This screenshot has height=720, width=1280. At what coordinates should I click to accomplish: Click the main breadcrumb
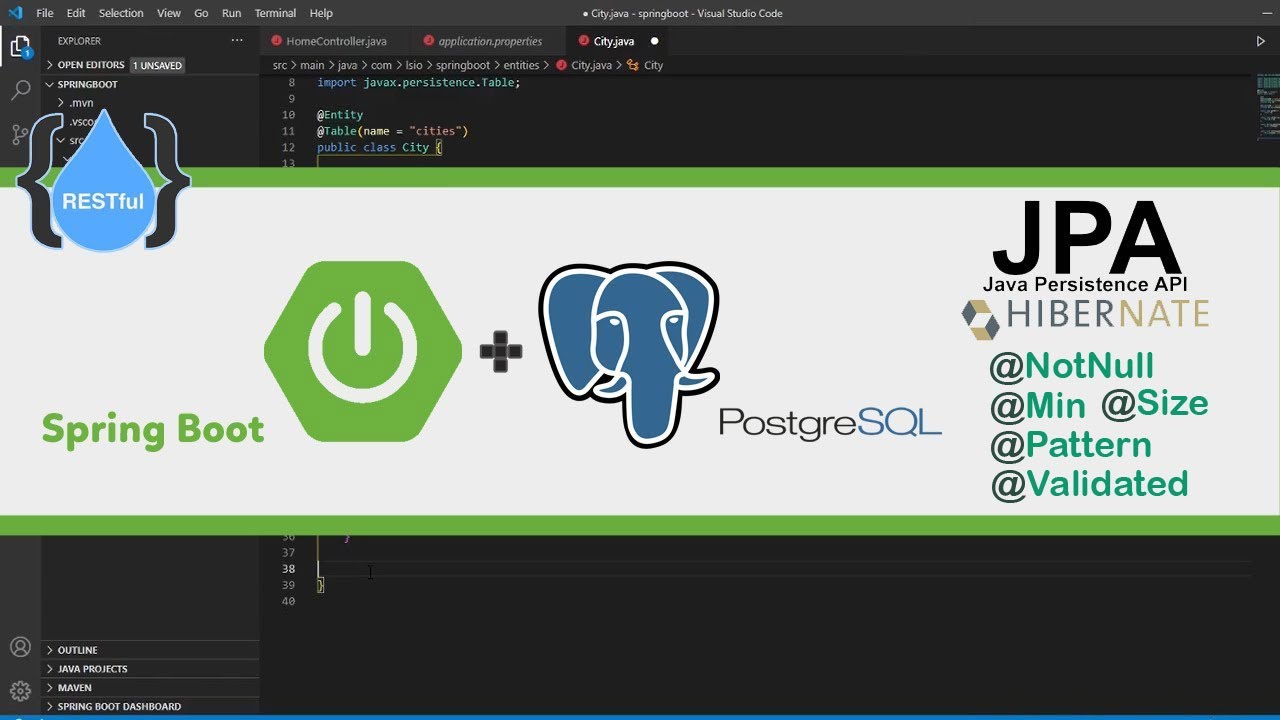click(312, 65)
